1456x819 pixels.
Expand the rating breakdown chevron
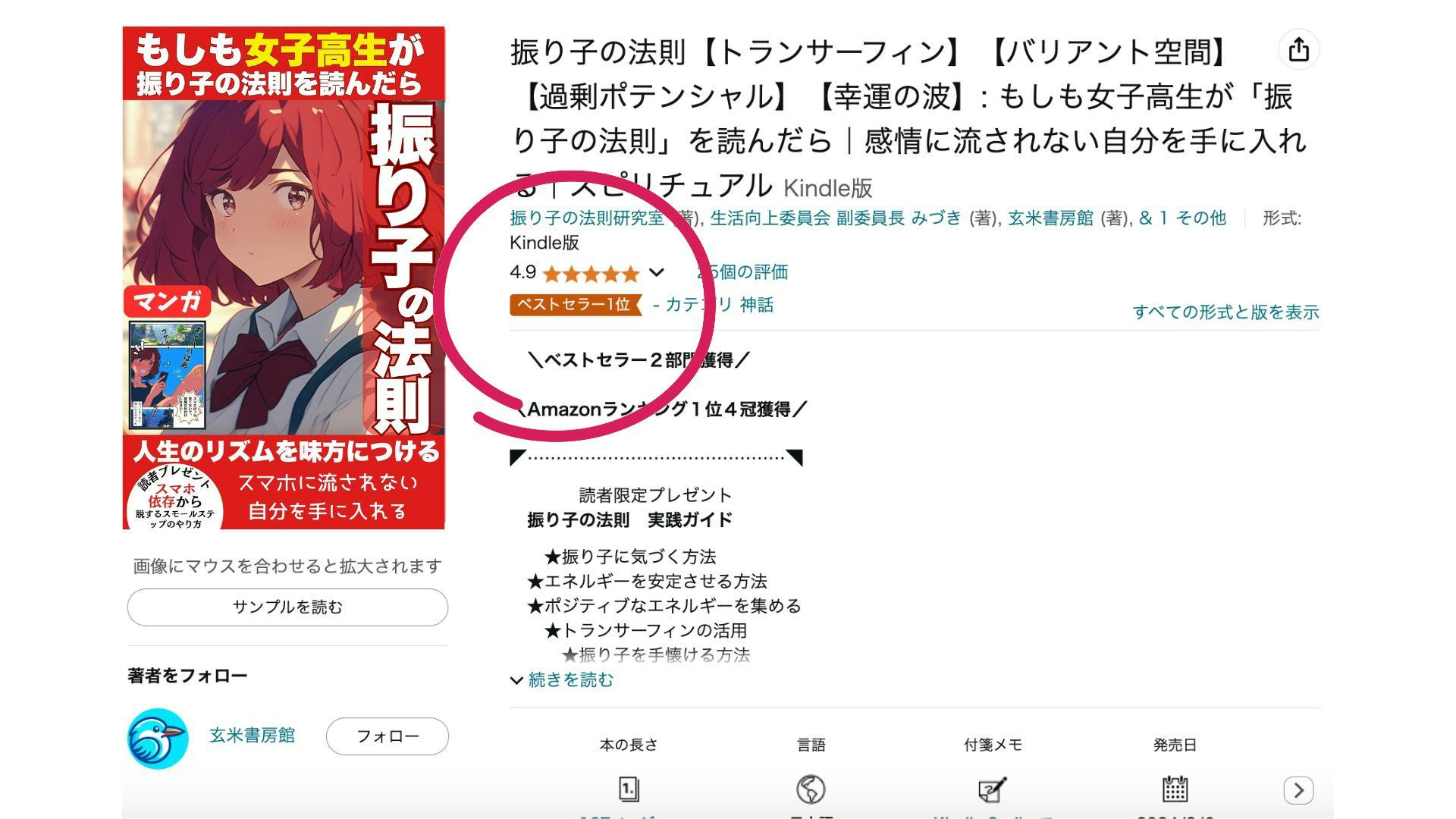(657, 272)
